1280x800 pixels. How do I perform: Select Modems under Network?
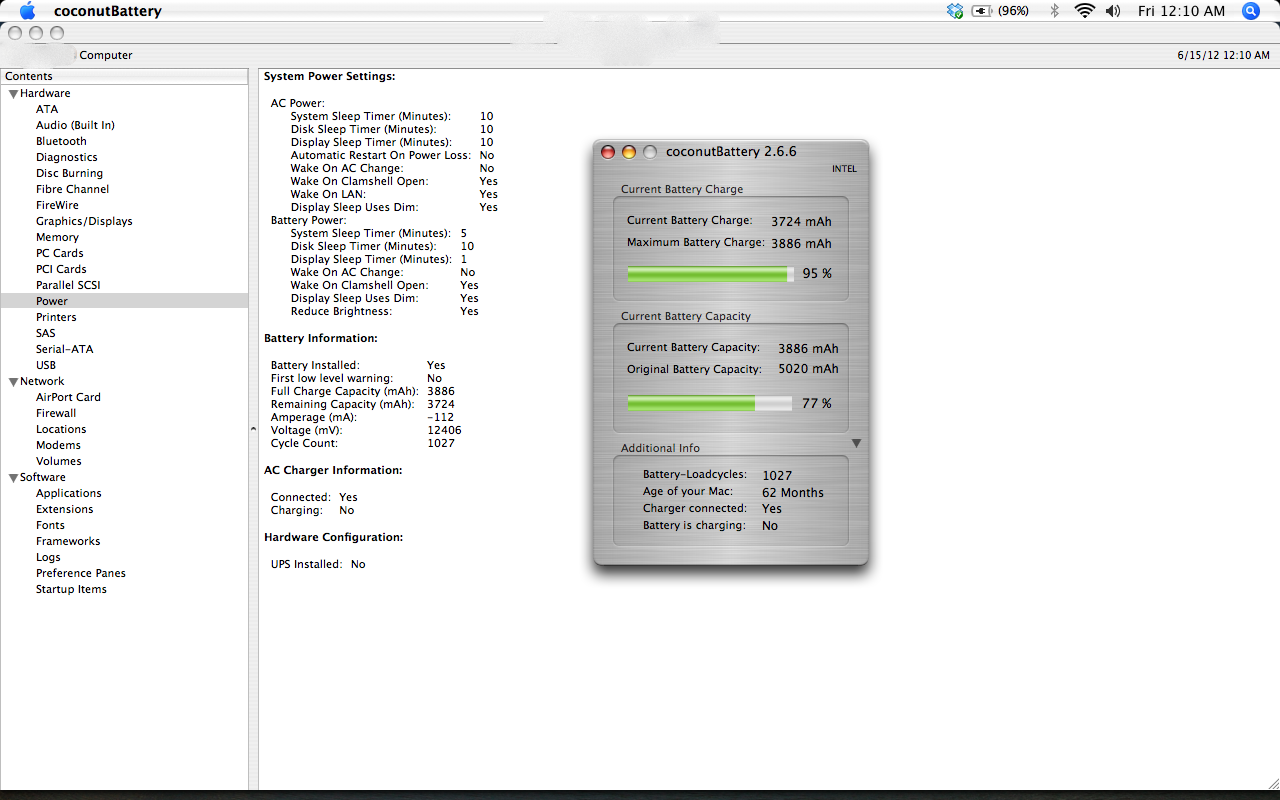coord(58,445)
